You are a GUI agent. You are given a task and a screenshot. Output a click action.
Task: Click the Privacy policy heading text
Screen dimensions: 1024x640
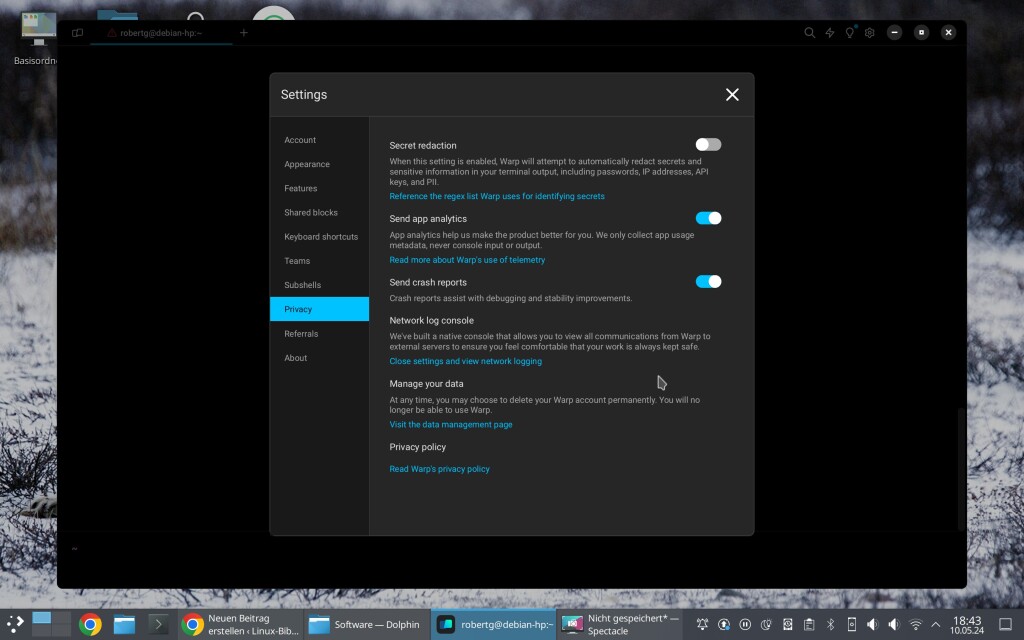click(417, 447)
